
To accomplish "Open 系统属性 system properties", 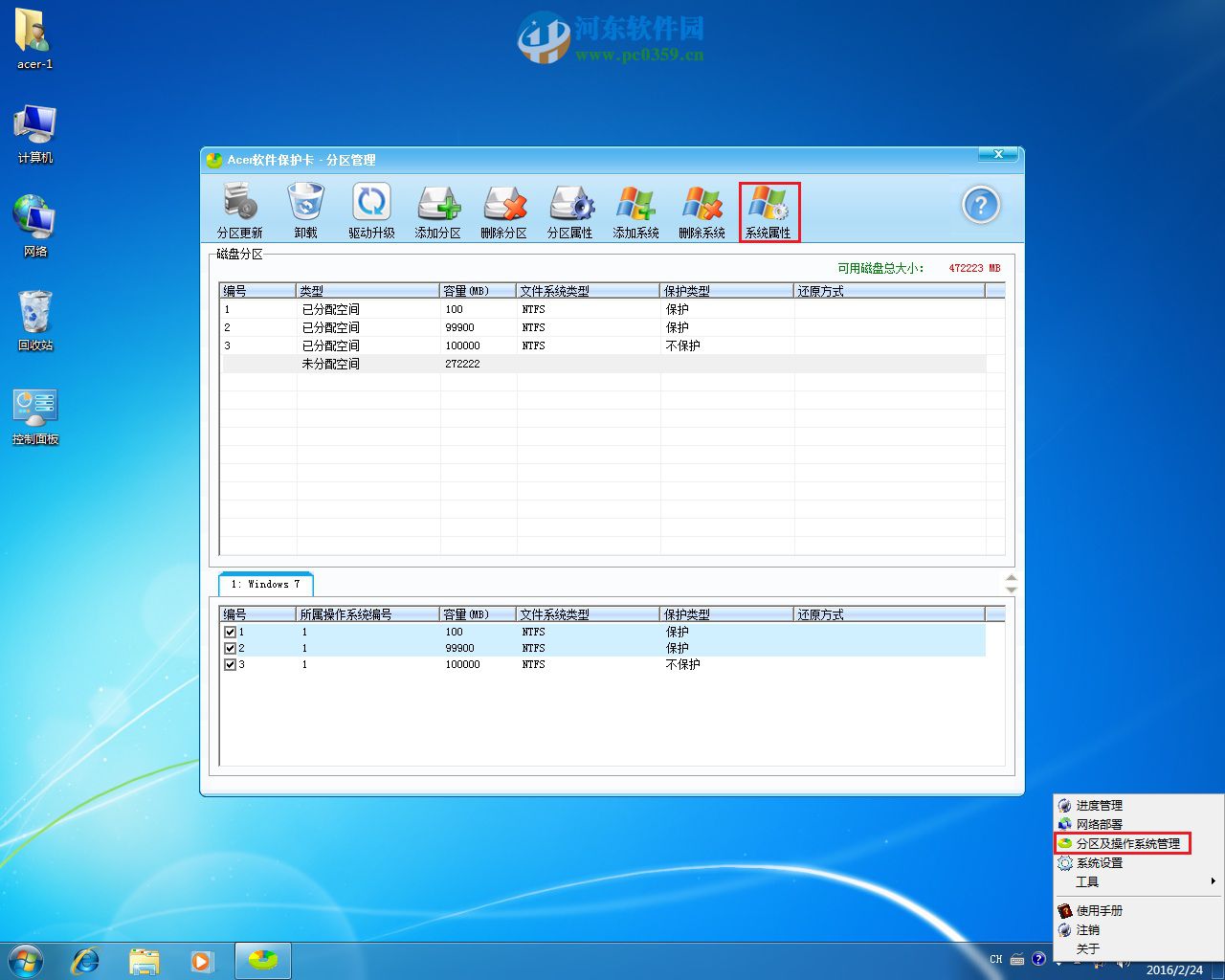I will pyautogui.click(x=768, y=210).
